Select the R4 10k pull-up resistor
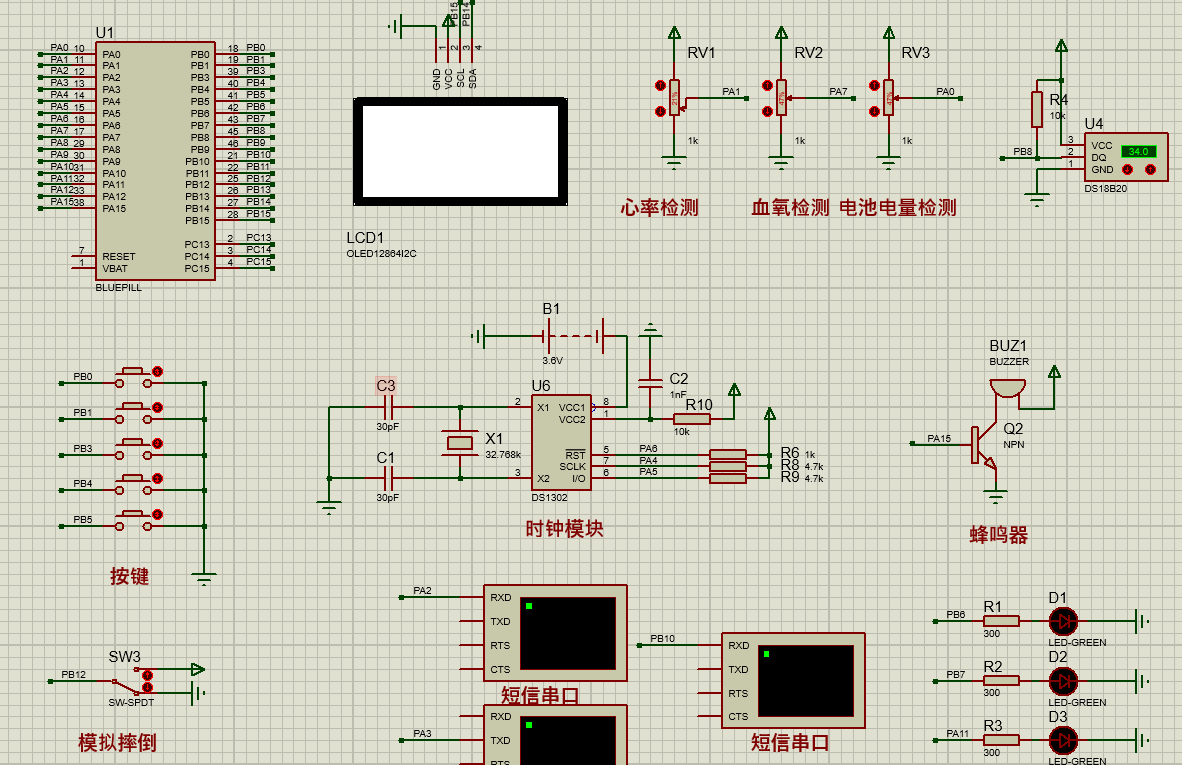This screenshot has width=1182, height=765. point(1037,109)
